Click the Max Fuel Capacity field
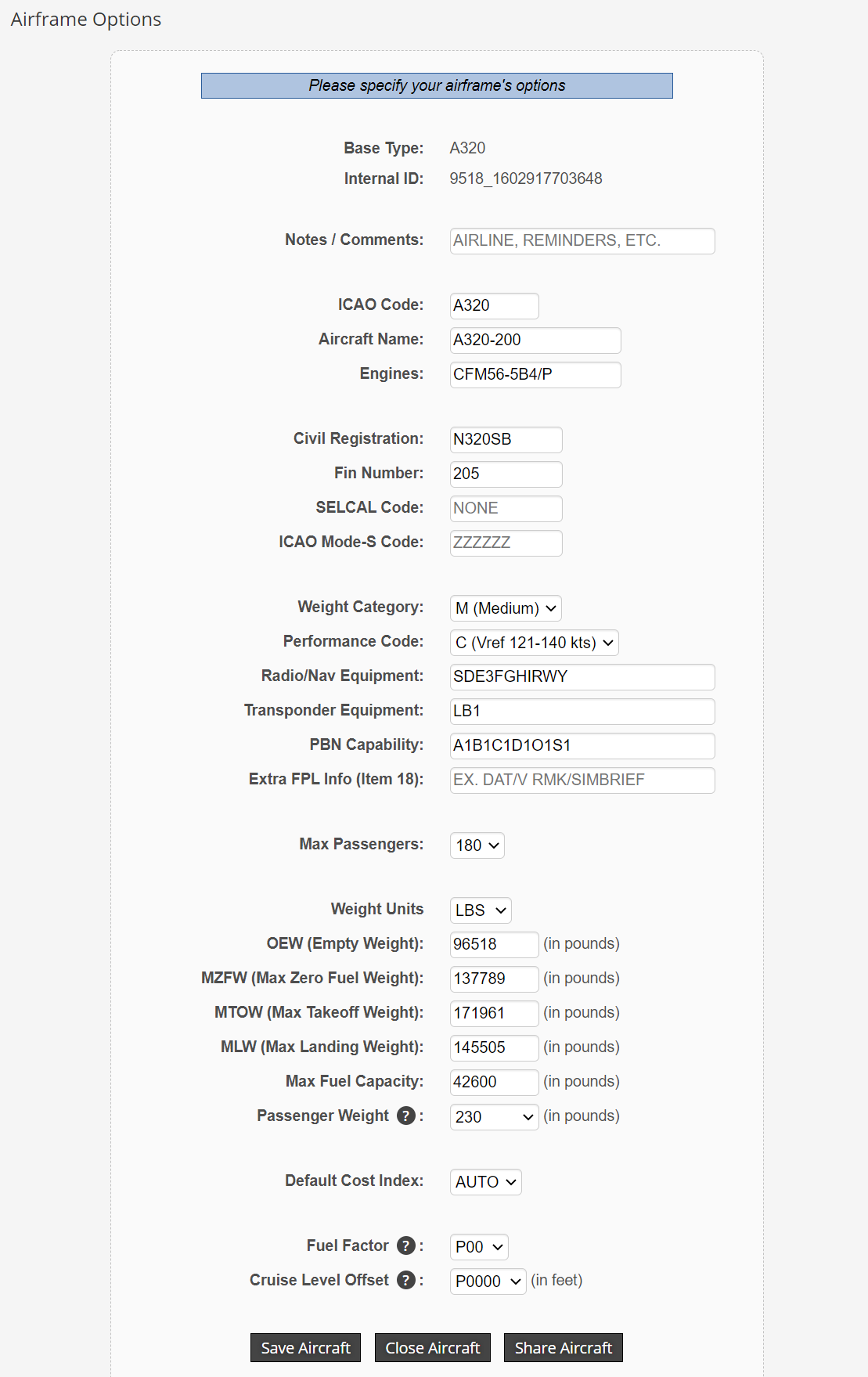 494,1082
